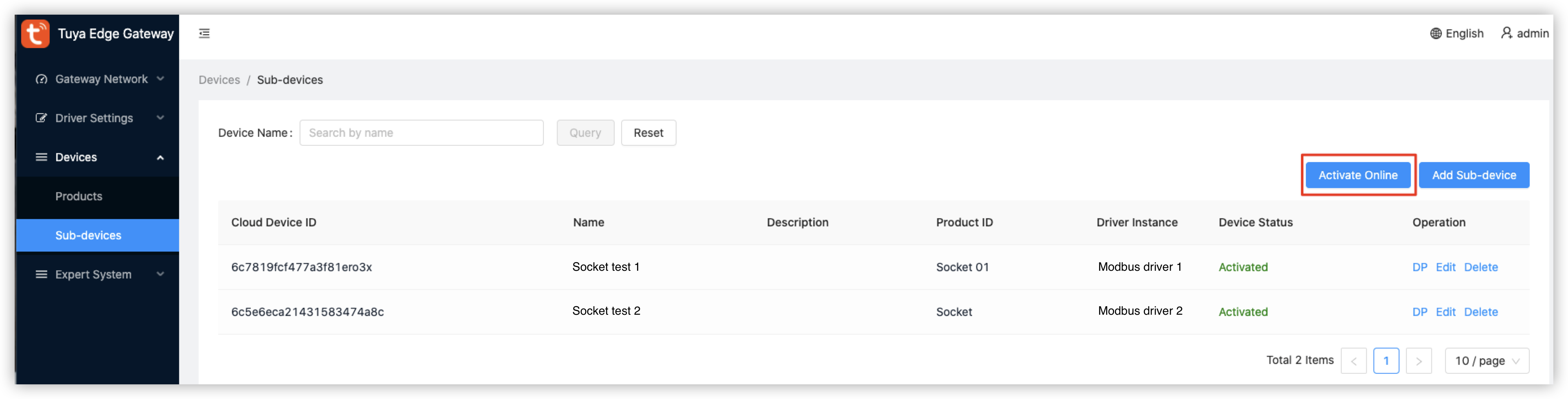Screen dimensions: 1568x399
Task: Open DP for Socket test 1
Action: [x=1419, y=267]
